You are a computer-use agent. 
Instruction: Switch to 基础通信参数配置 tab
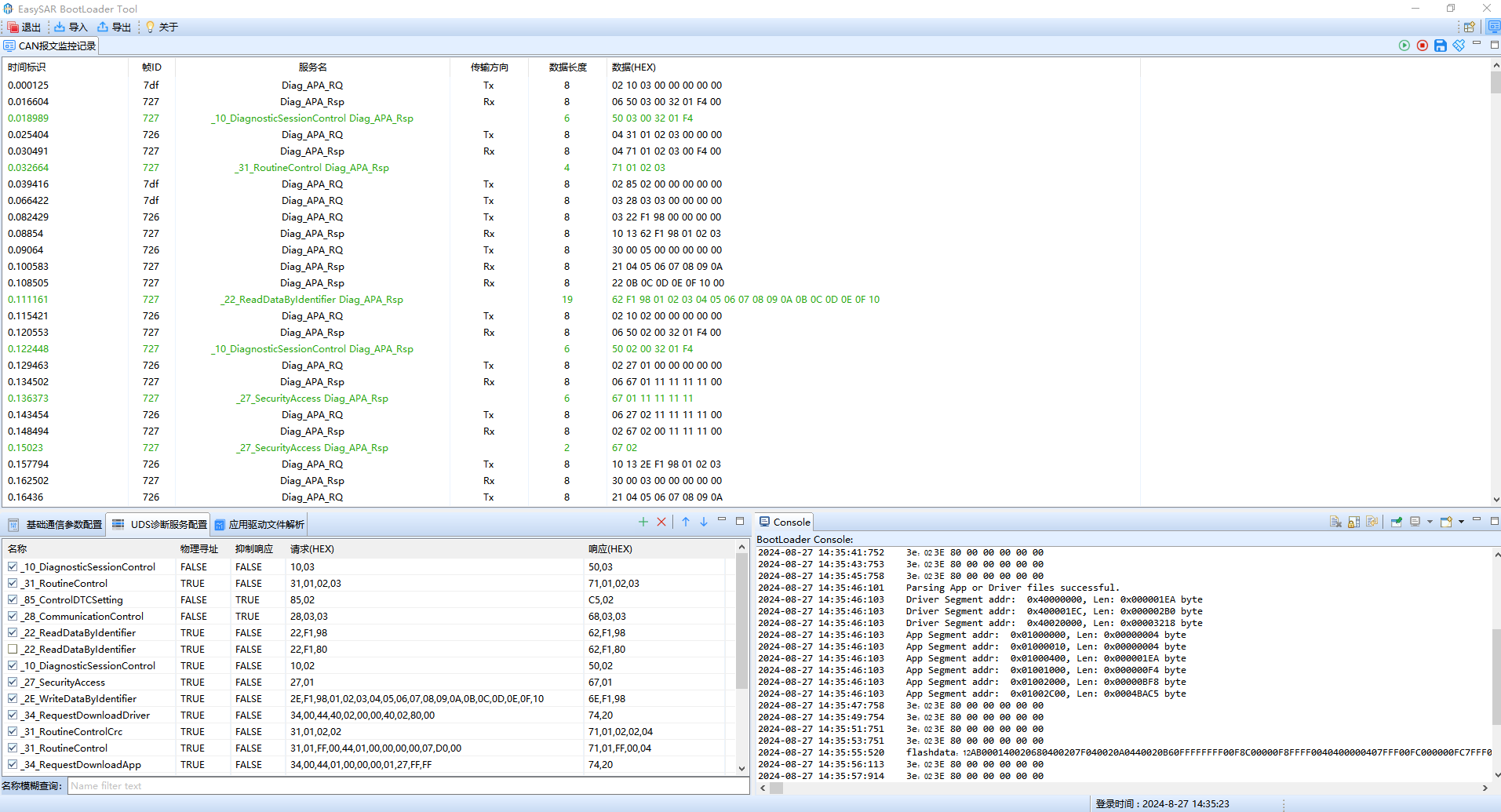[x=55, y=524]
